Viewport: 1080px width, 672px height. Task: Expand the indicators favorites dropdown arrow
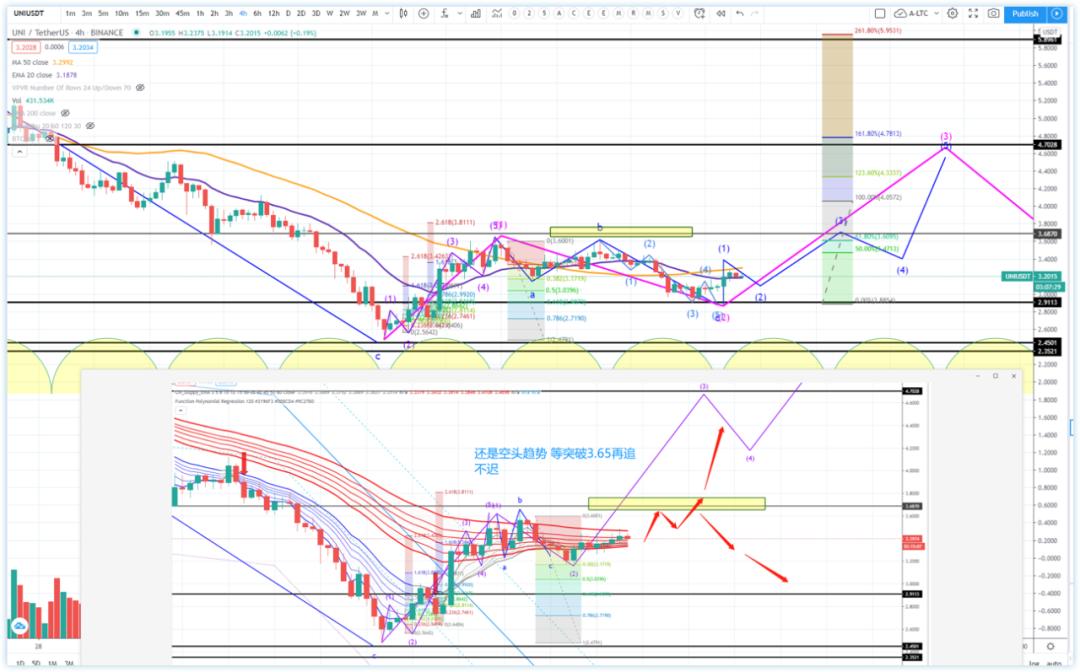click(x=459, y=13)
